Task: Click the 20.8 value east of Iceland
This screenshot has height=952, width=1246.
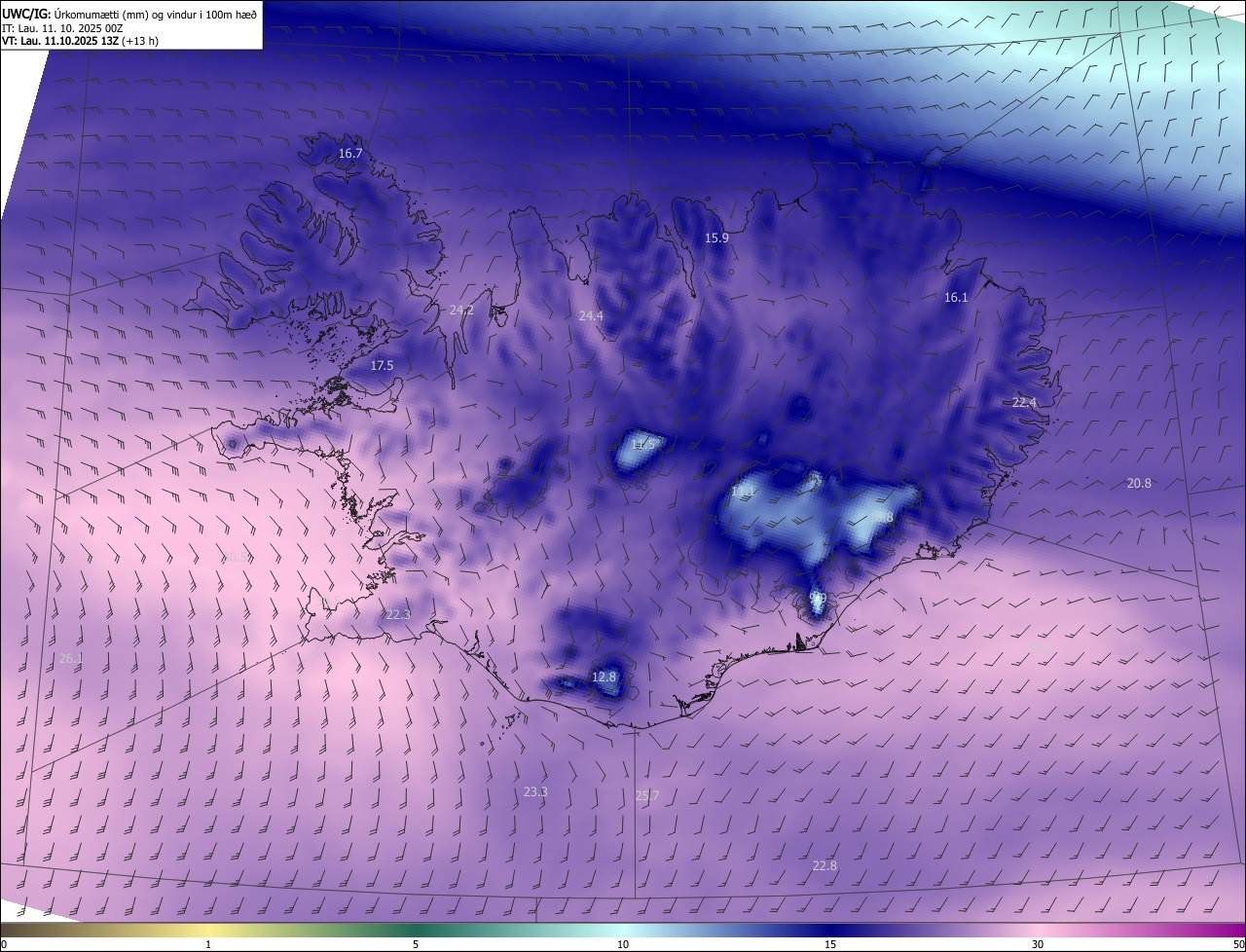Action: coord(1139,484)
